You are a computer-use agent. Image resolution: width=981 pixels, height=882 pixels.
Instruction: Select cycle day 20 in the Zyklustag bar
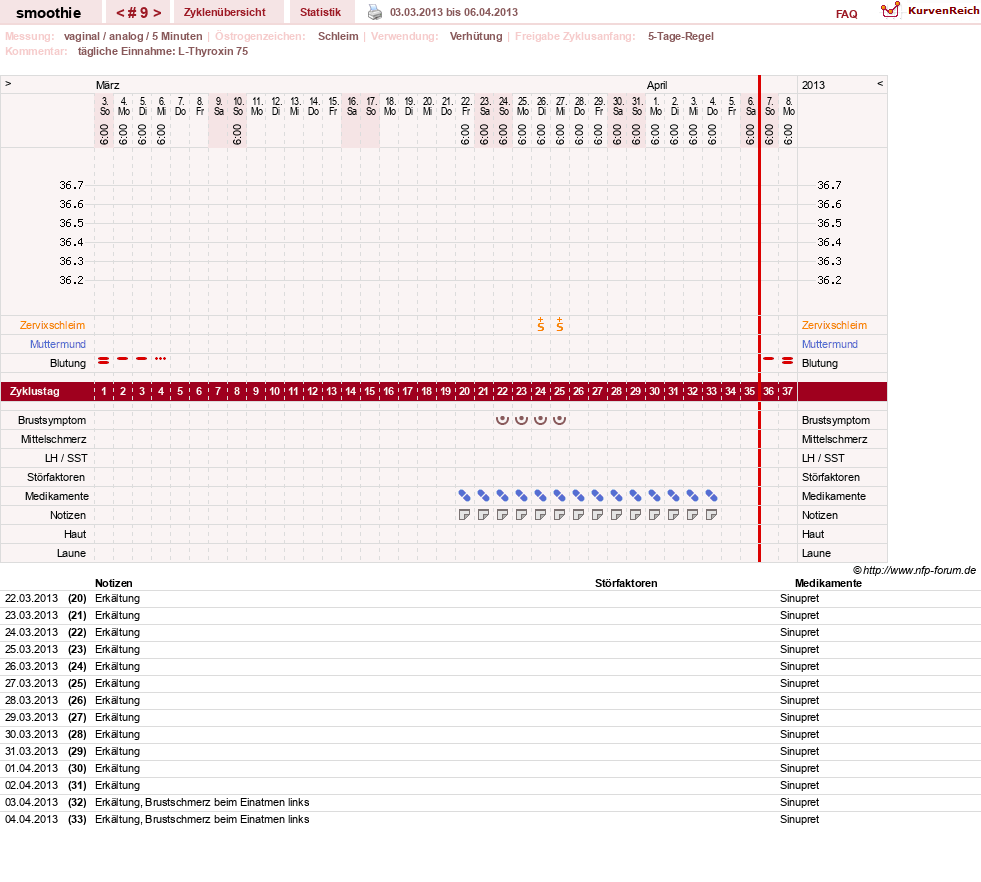point(464,392)
